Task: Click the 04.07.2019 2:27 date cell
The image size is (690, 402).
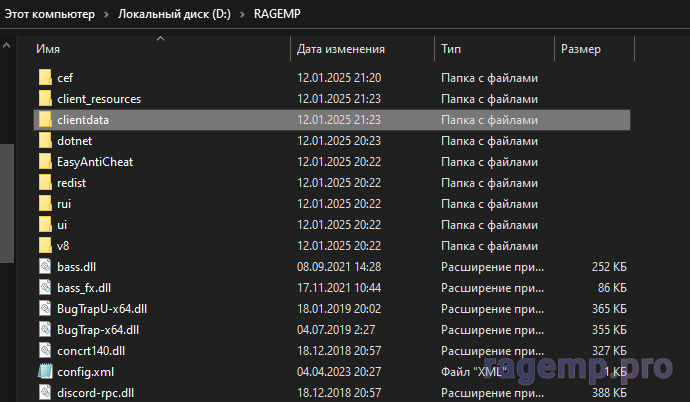Action: click(336, 330)
